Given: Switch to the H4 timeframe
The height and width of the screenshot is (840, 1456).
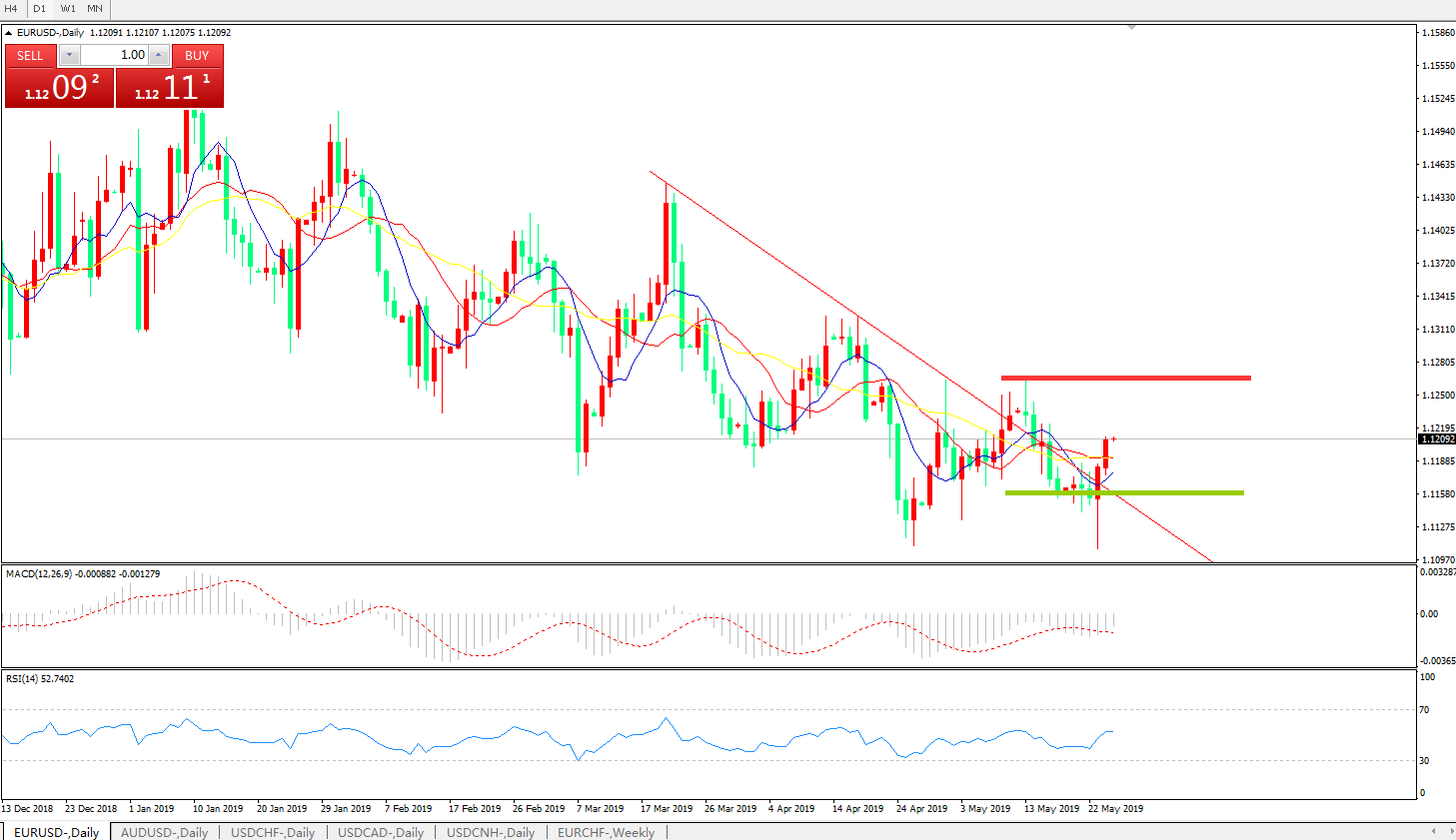Looking at the screenshot, I should pos(12,8).
